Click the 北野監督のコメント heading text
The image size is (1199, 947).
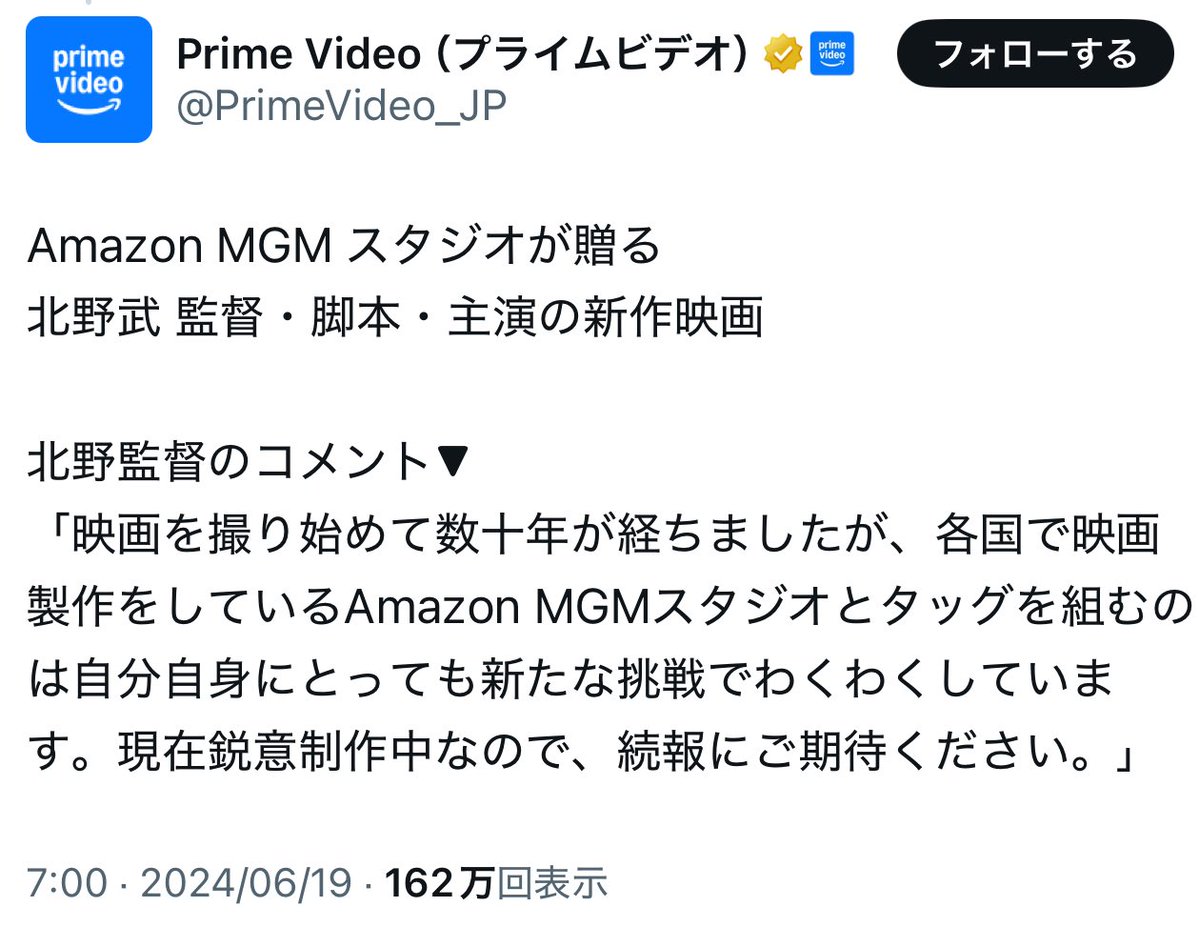(228, 461)
